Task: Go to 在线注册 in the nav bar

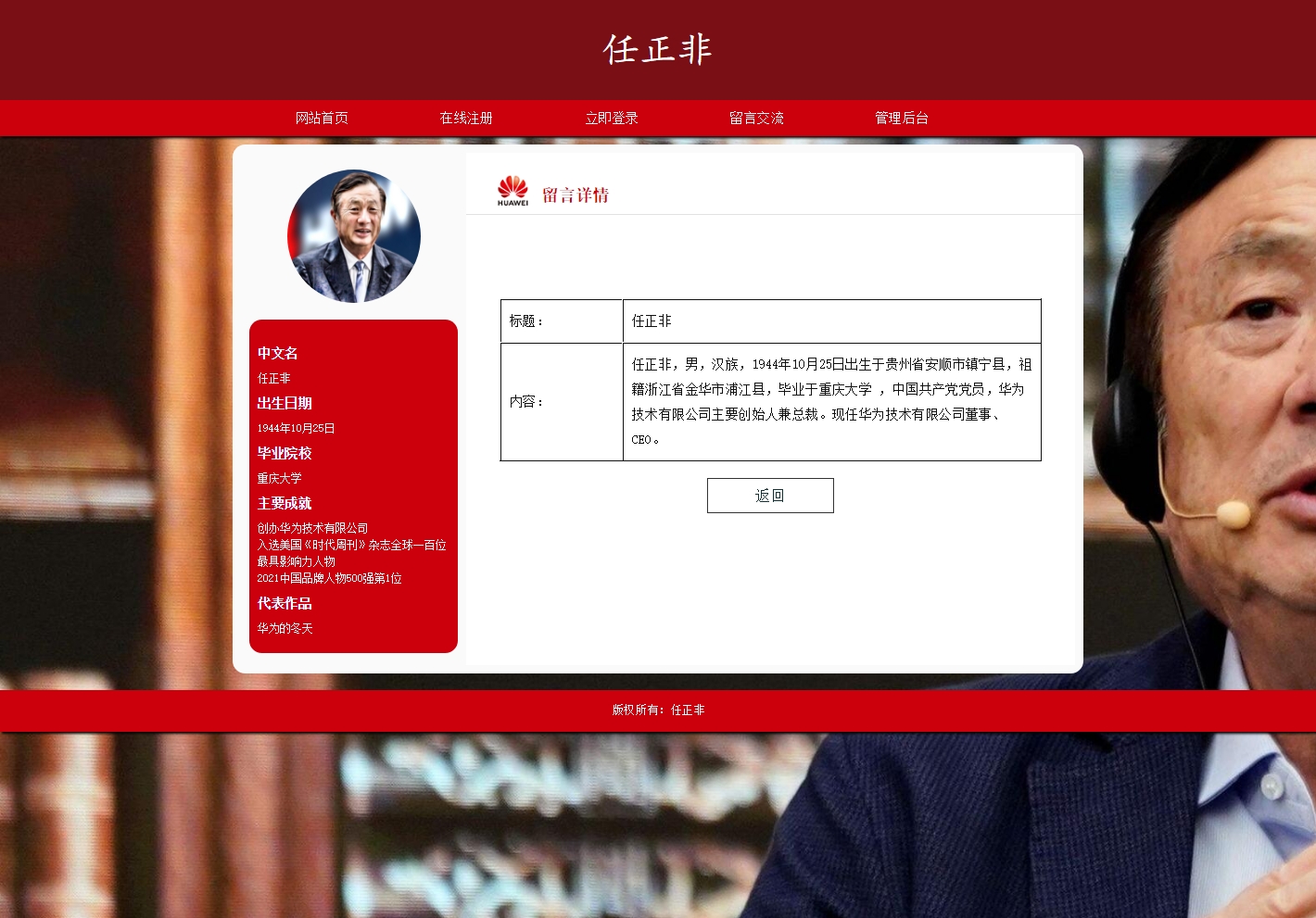Action: coord(466,118)
